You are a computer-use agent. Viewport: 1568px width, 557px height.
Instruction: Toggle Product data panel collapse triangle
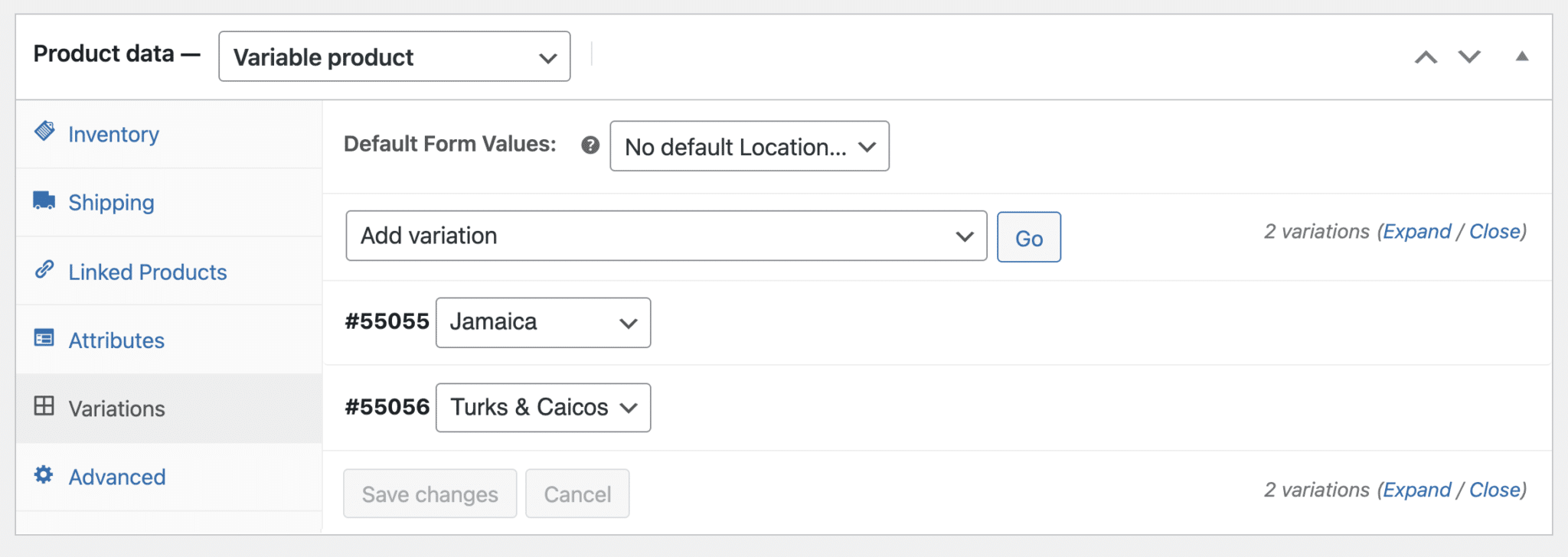tap(1522, 57)
